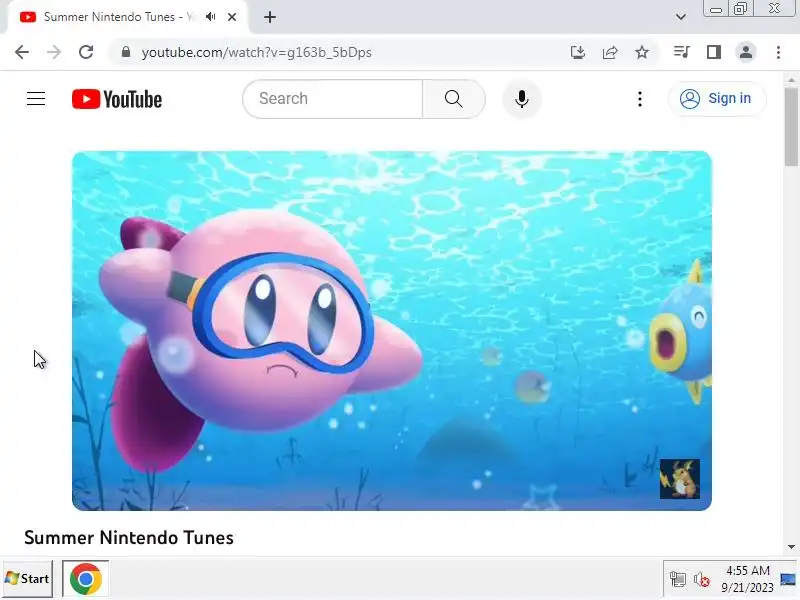Start voice search with microphone icon
The image size is (800, 600).
point(521,99)
